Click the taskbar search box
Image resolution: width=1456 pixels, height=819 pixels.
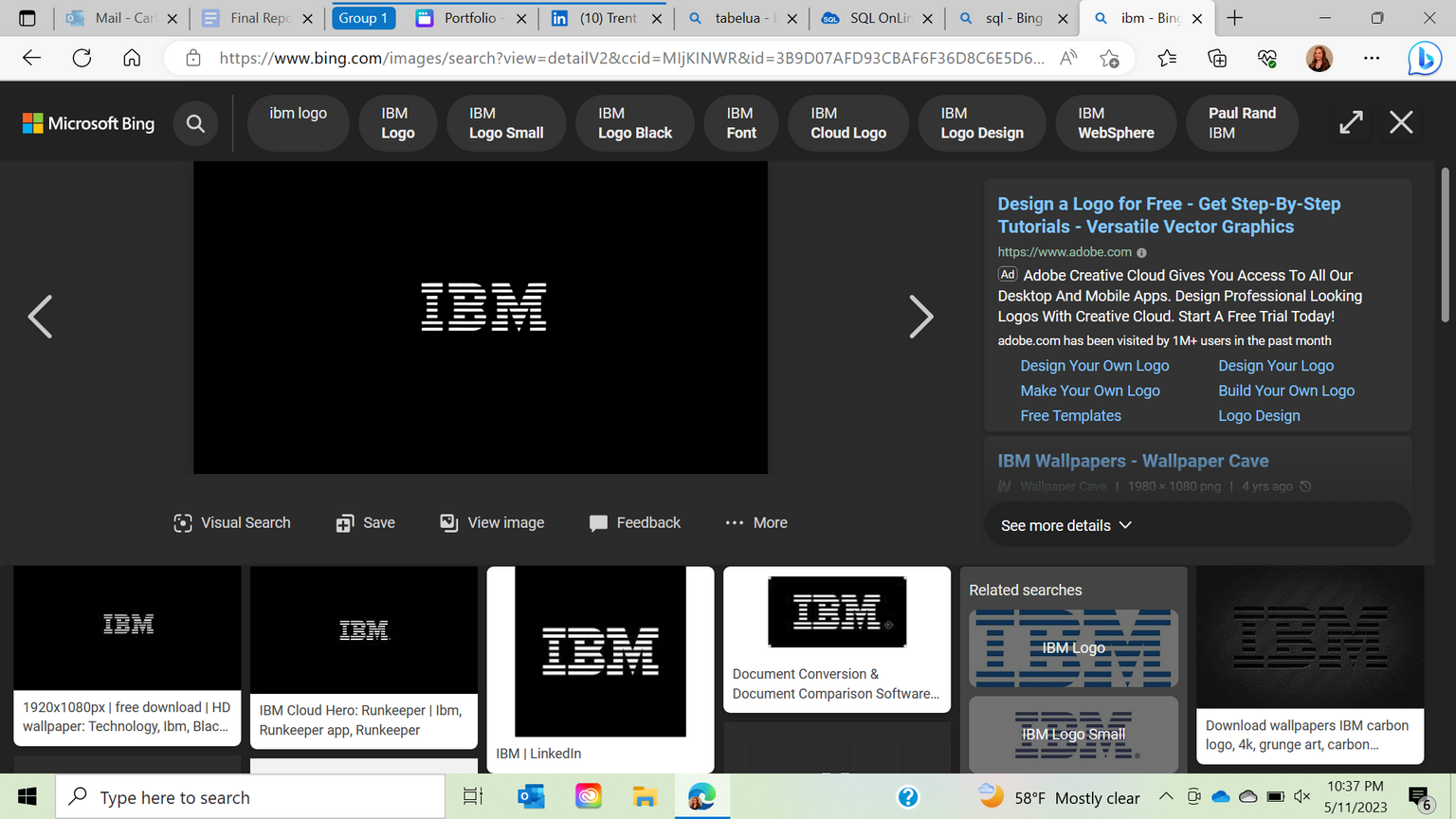[250, 797]
